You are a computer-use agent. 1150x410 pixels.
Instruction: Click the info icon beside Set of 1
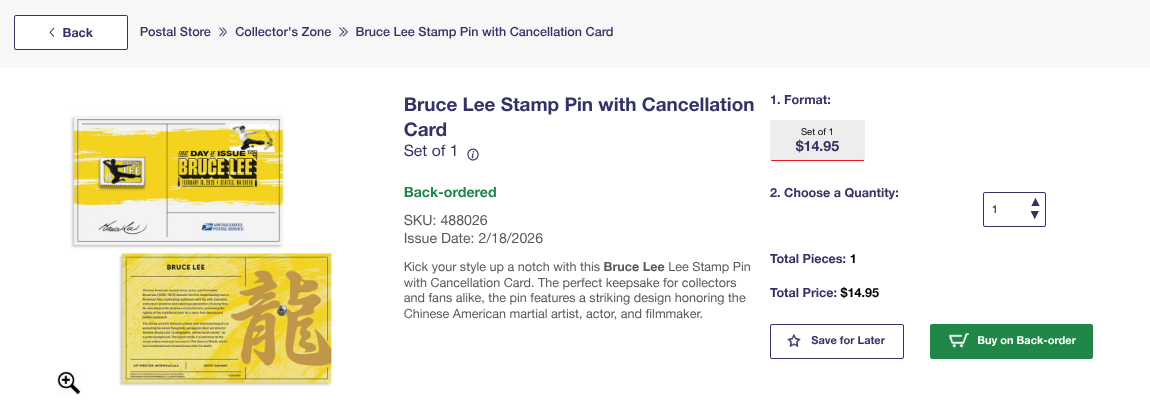point(473,154)
